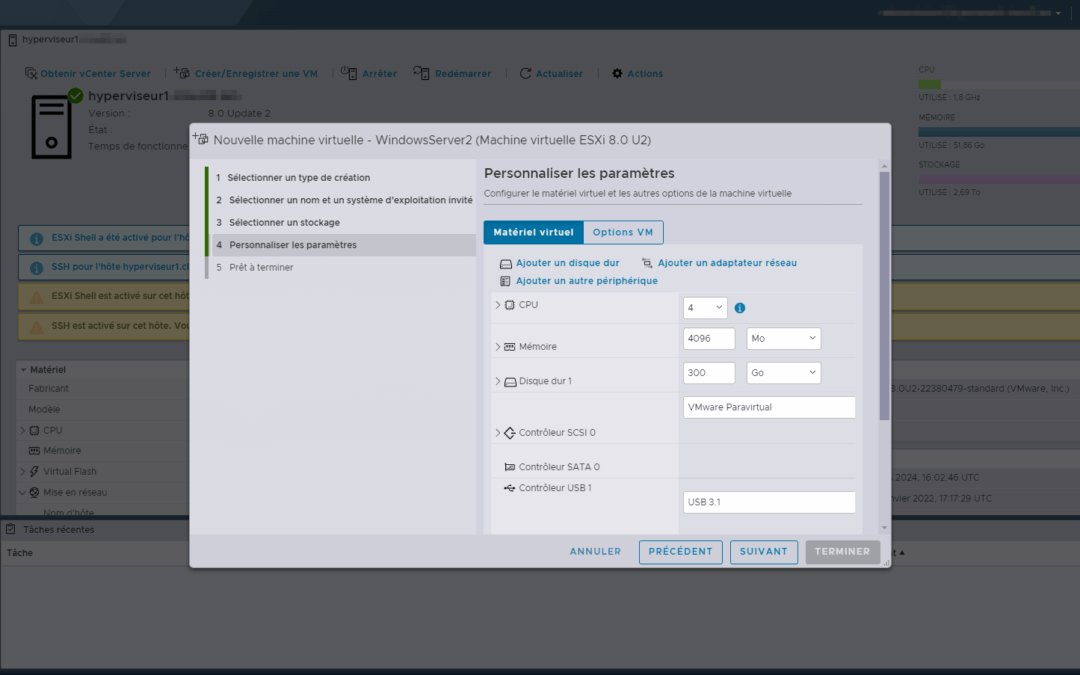Select step 4 Personnaliser les paramètres
The width and height of the screenshot is (1080, 675).
click(x=343, y=245)
